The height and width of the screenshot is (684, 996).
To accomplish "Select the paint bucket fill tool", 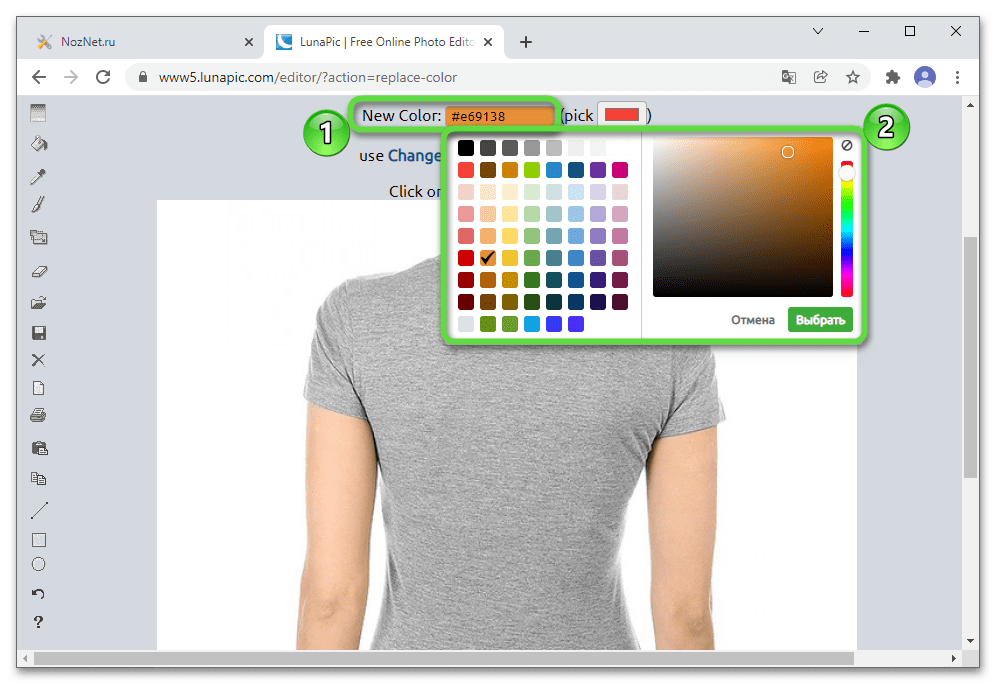I will 39,144.
